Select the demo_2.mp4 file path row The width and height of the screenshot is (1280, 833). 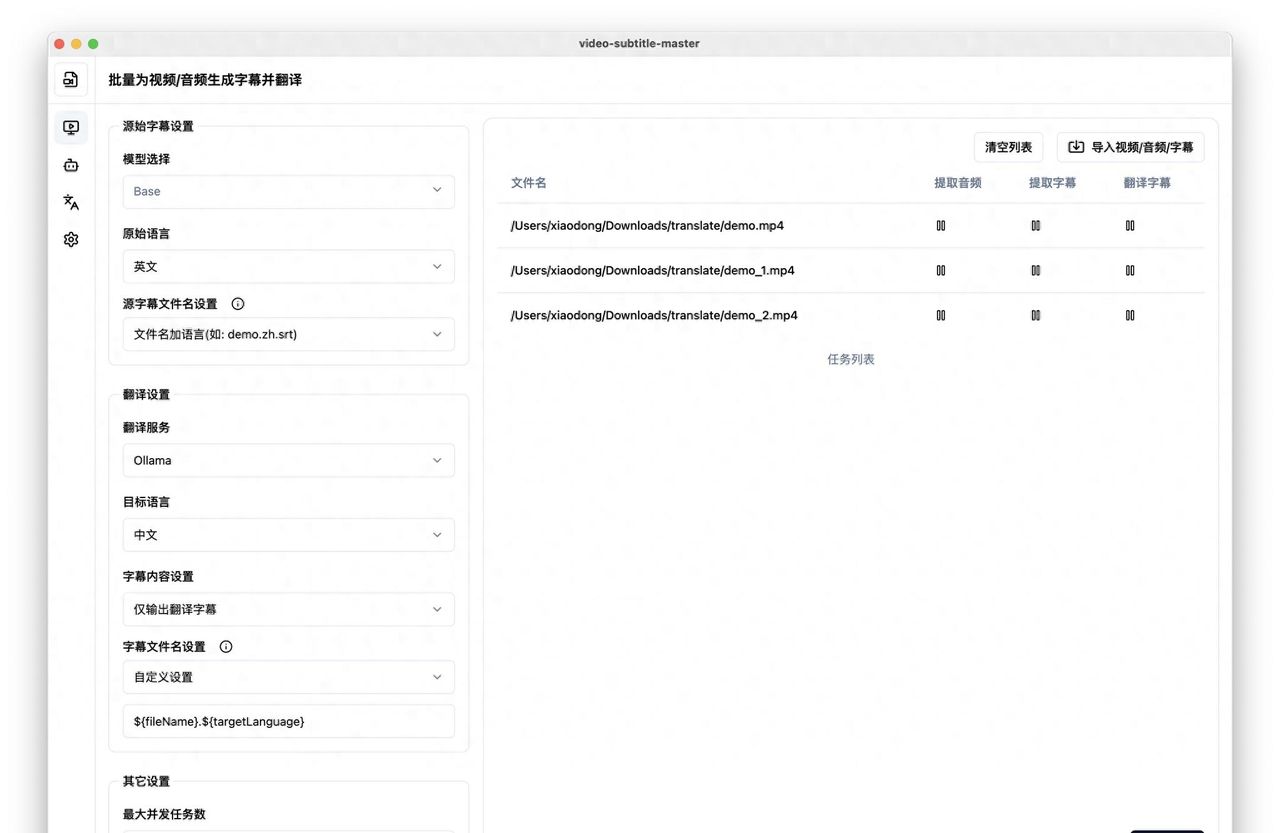click(851, 315)
